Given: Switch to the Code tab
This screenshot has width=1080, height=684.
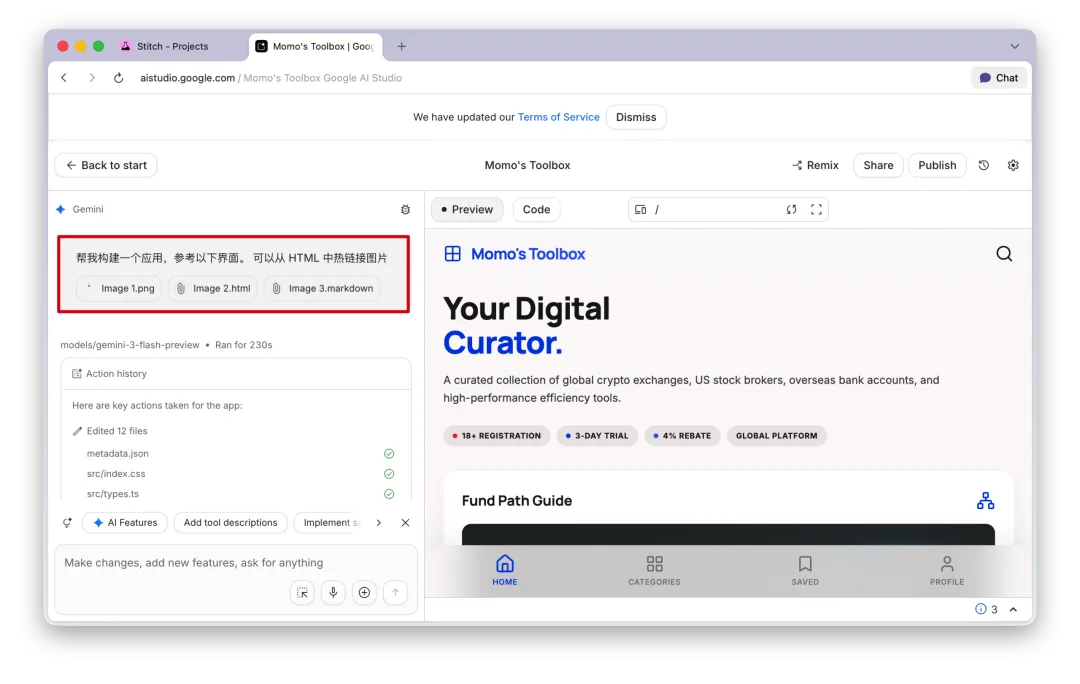Looking at the screenshot, I should point(536,209).
